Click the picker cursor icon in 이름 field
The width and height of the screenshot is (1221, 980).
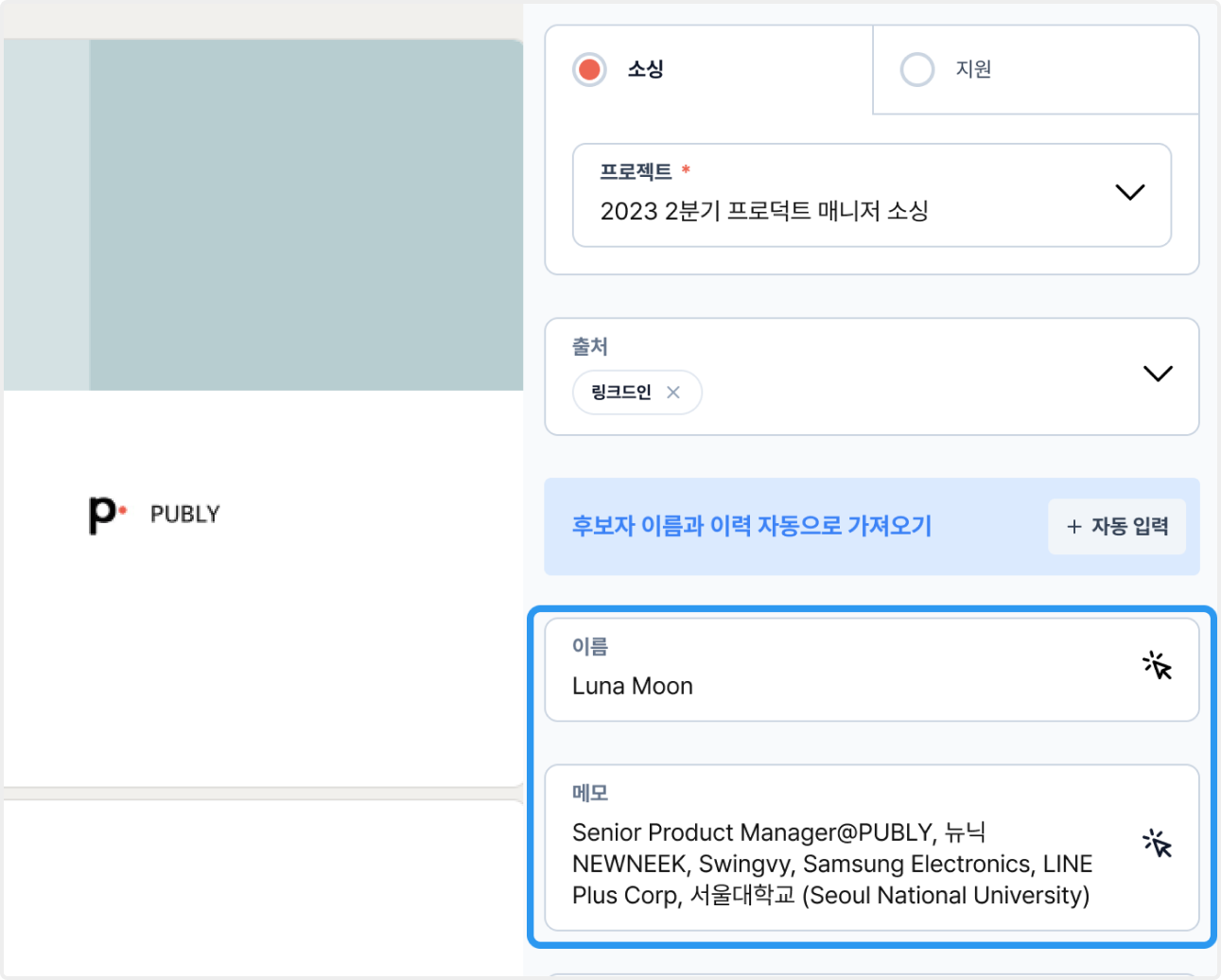pos(1158,665)
